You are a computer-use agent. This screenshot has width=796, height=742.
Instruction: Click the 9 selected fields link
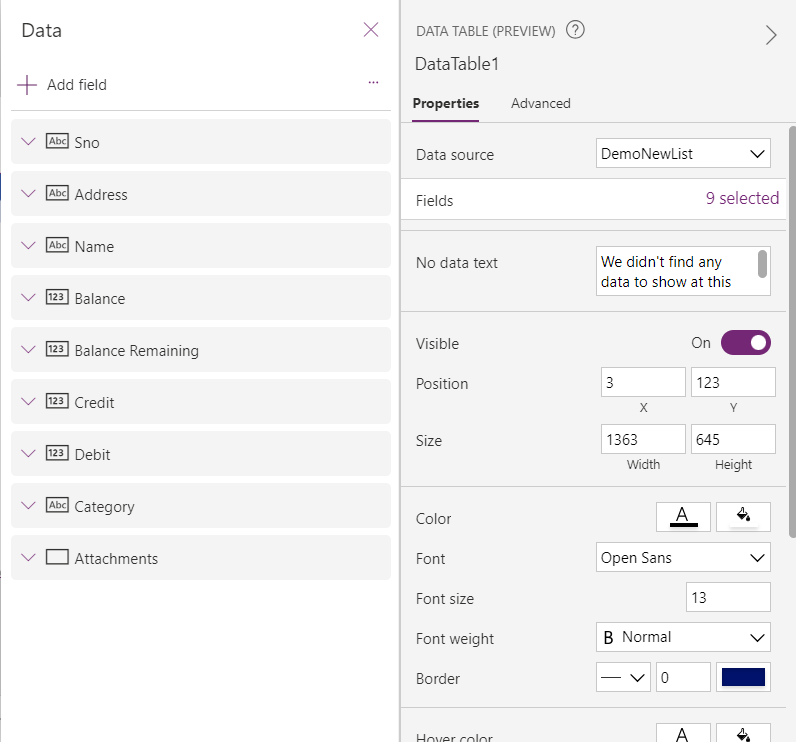tap(742, 198)
